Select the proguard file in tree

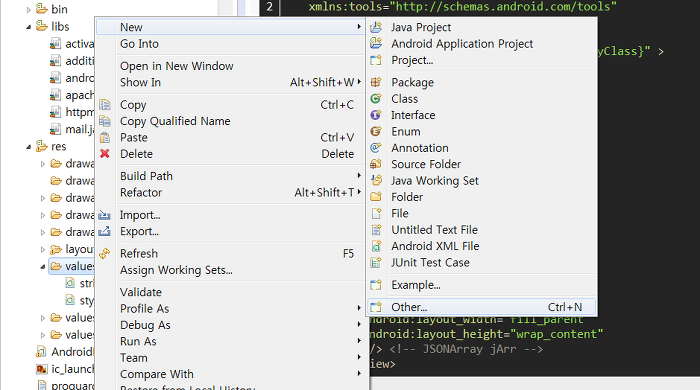72,385
